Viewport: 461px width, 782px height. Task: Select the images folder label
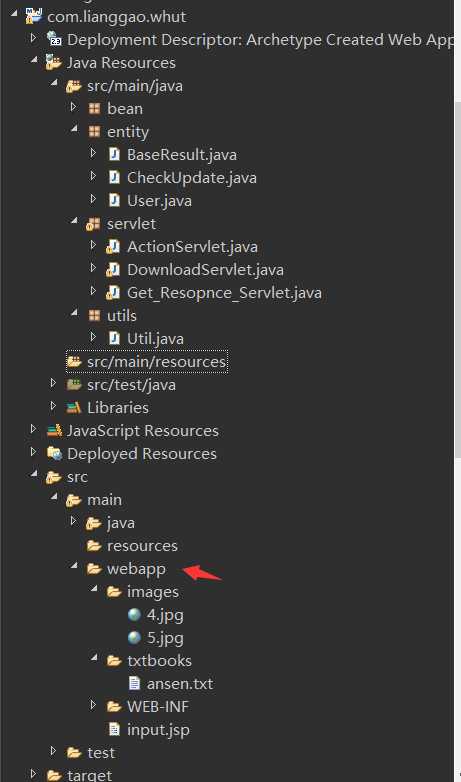point(153,592)
